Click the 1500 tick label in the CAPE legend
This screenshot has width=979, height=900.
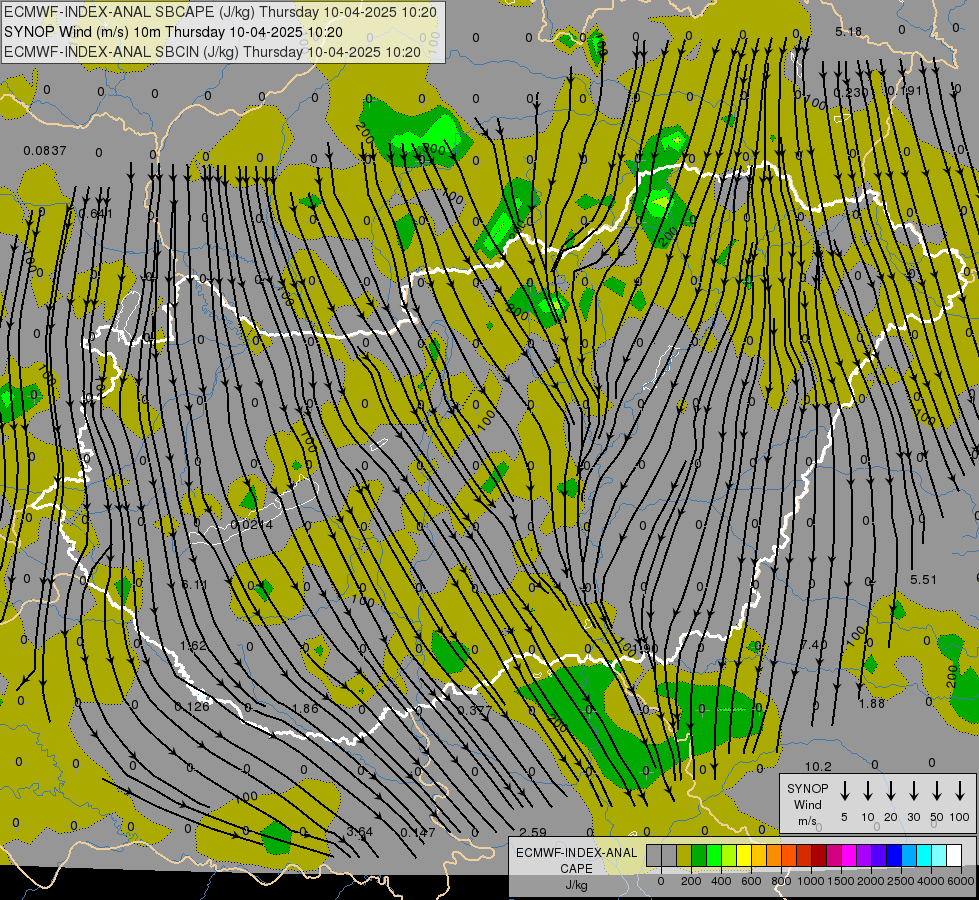click(841, 881)
